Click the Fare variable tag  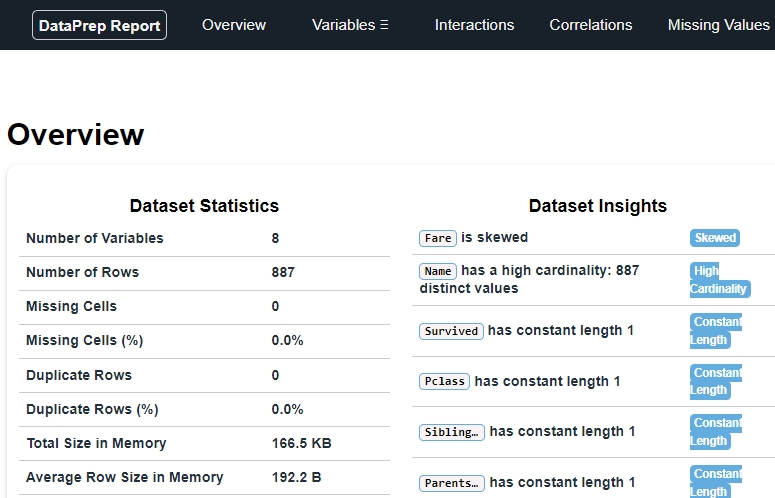(438, 238)
